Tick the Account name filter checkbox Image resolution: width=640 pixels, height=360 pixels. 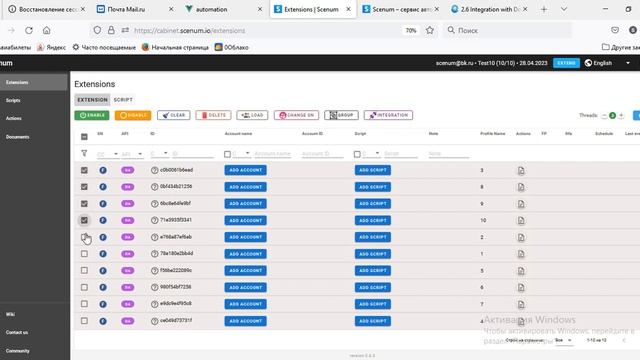227,154
